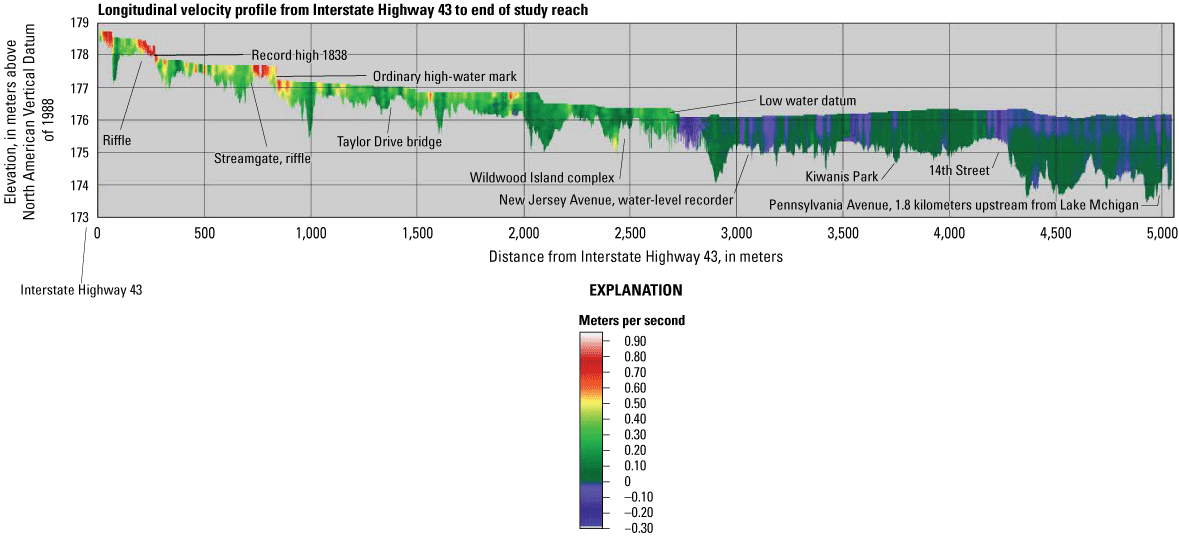Click the 'Interstate Highway 43' label below axis
This screenshot has width=1179, height=537.
click(81, 290)
